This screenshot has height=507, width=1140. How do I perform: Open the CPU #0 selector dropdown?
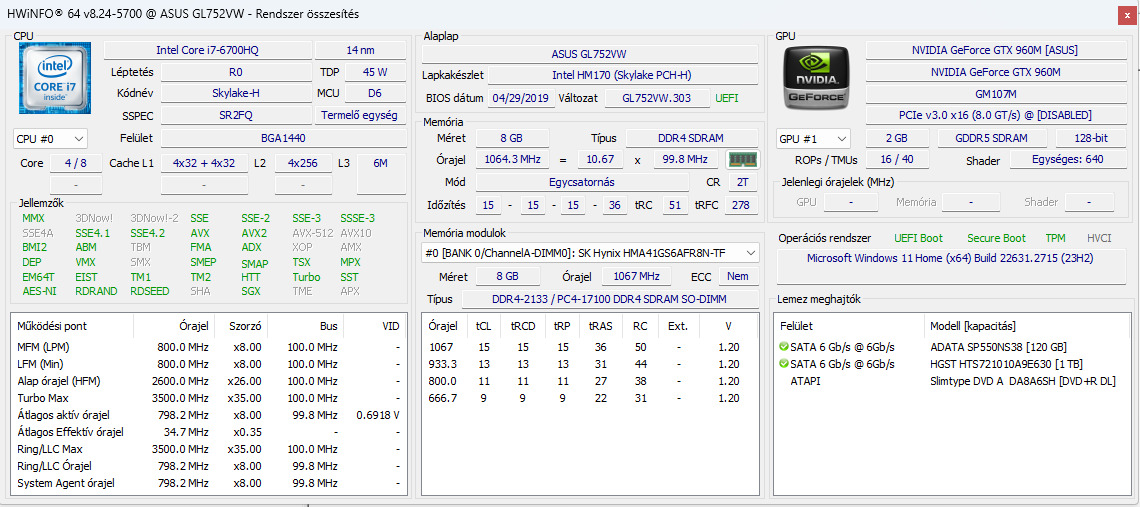(x=50, y=138)
